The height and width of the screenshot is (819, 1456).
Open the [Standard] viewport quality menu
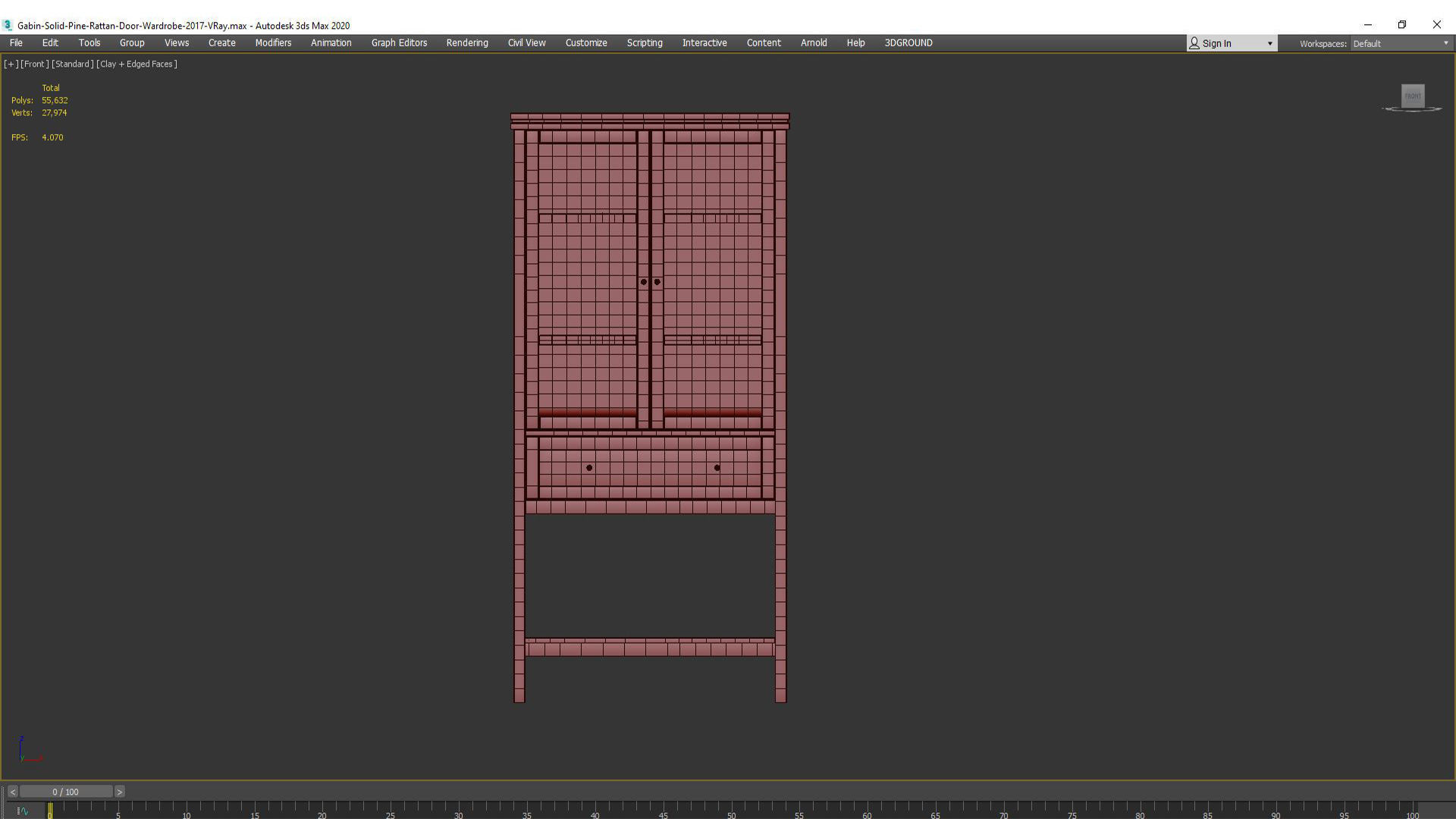pyautogui.click(x=72, y=64)
